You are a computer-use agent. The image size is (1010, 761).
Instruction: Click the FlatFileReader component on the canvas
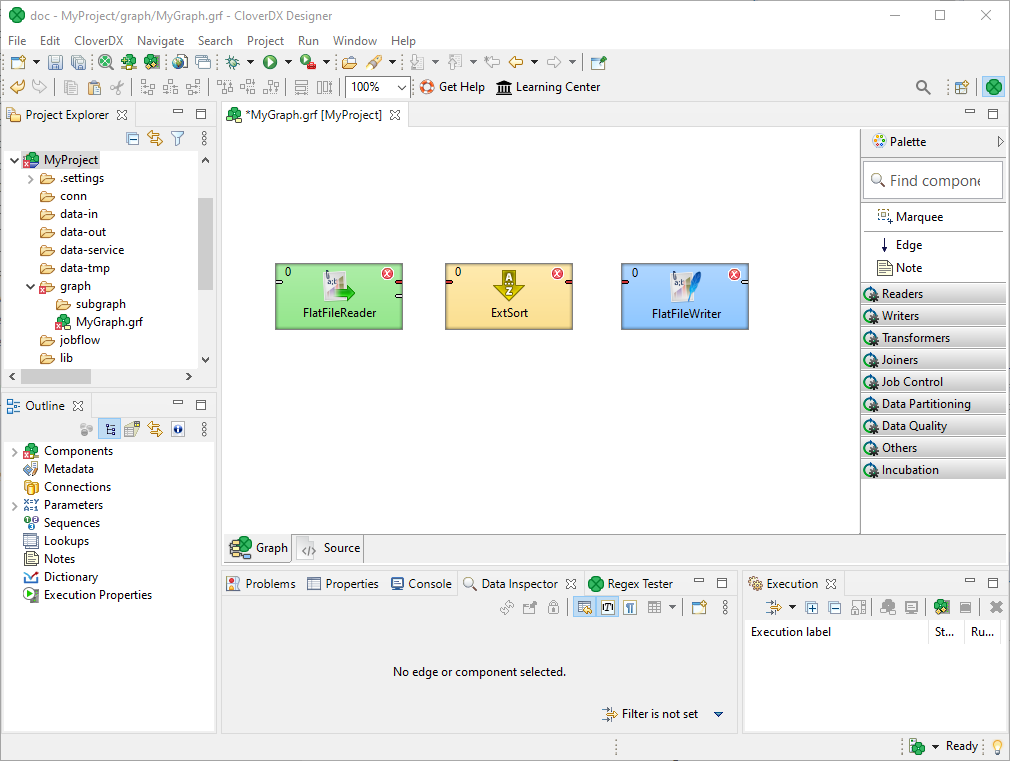(x=339, y=296)
